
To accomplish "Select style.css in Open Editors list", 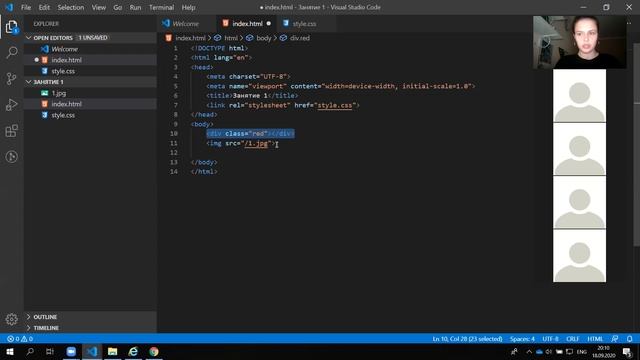I will (x=90, y=71).
